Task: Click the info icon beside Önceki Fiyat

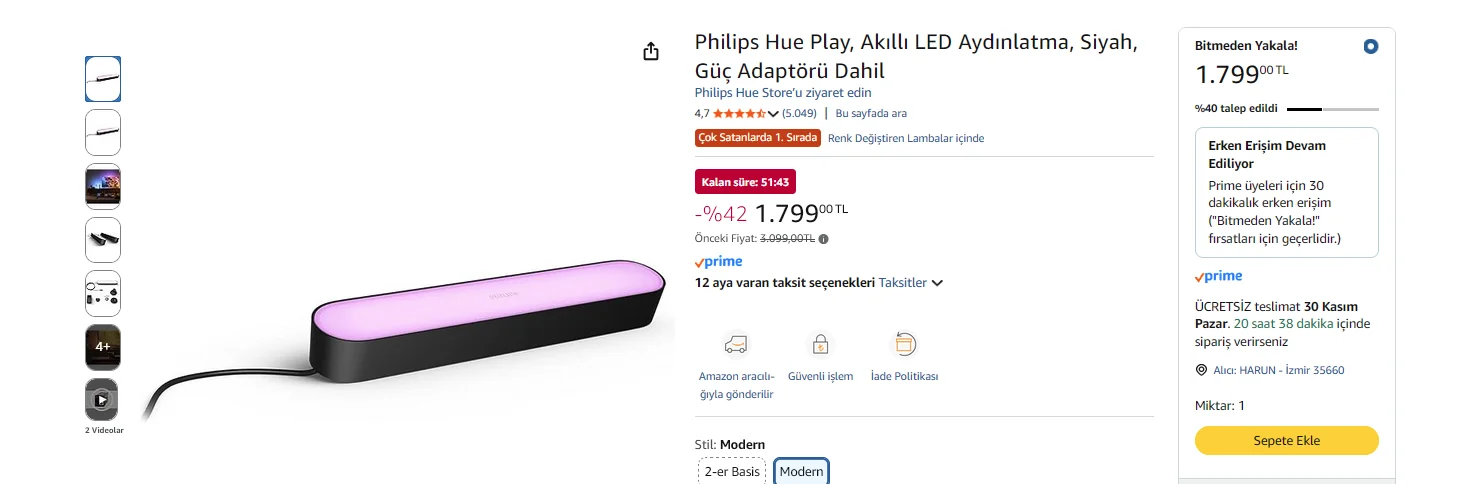Action: point(824,239)
